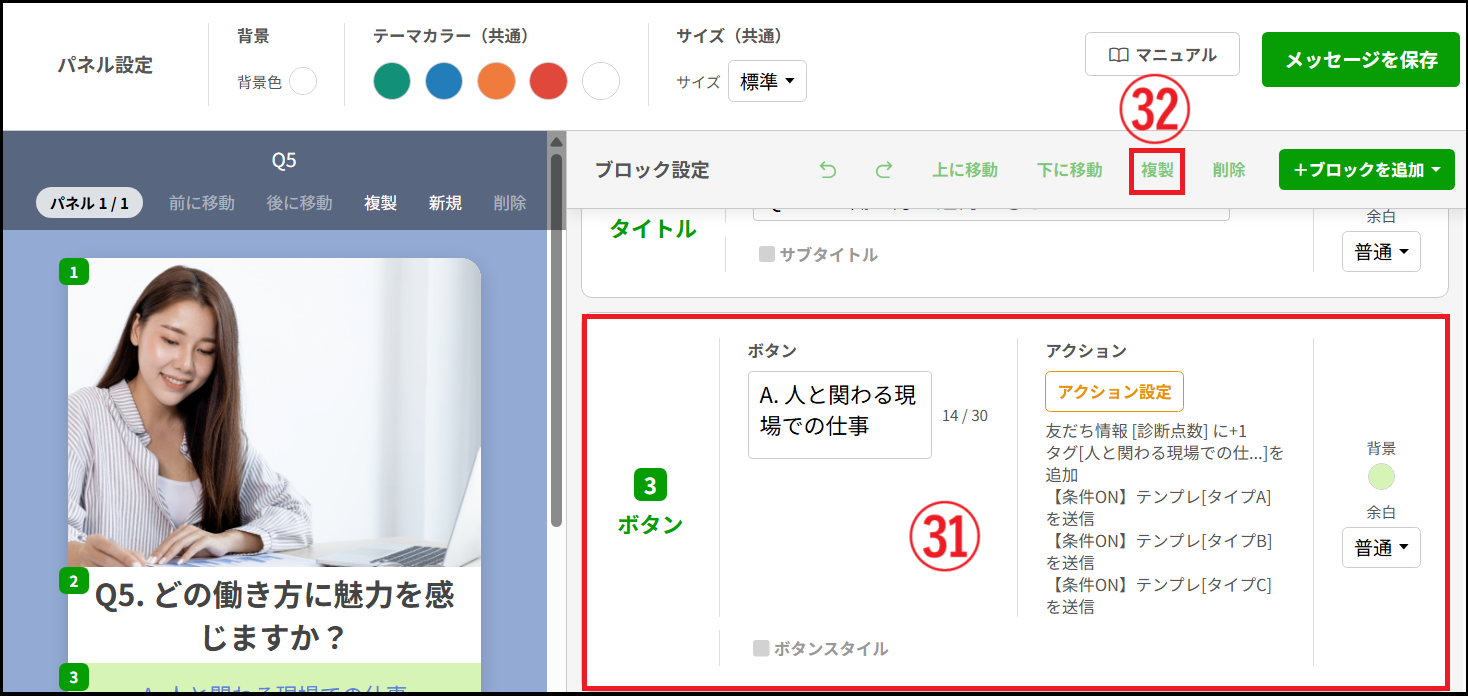Click the preview image of the woman

[274, 412]
